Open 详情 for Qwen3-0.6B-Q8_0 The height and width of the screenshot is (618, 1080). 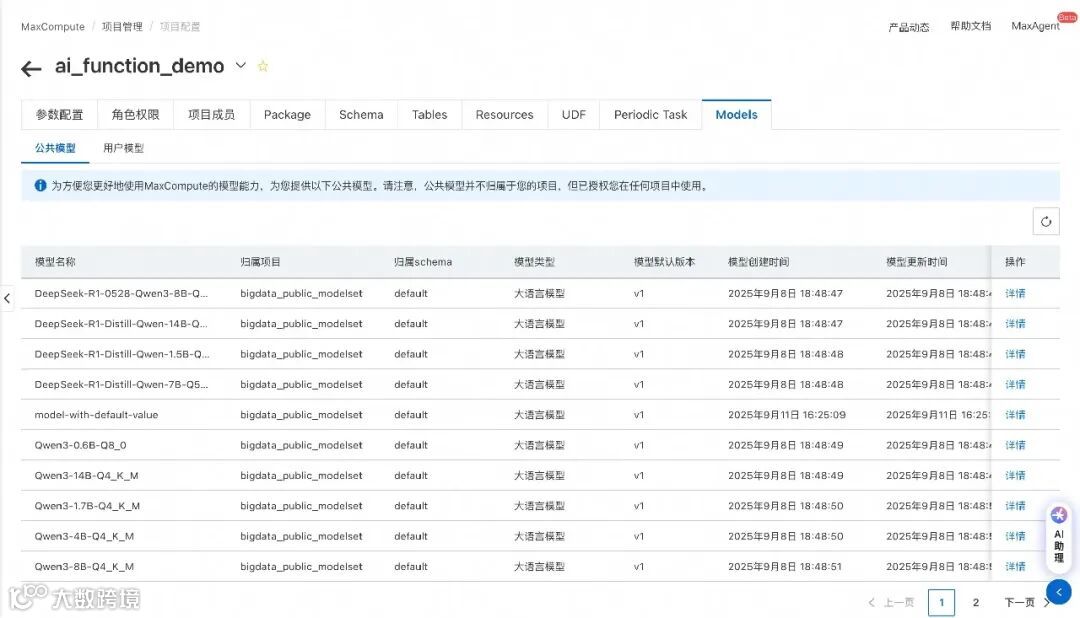pyautogui.click(x=1015, y=444)
